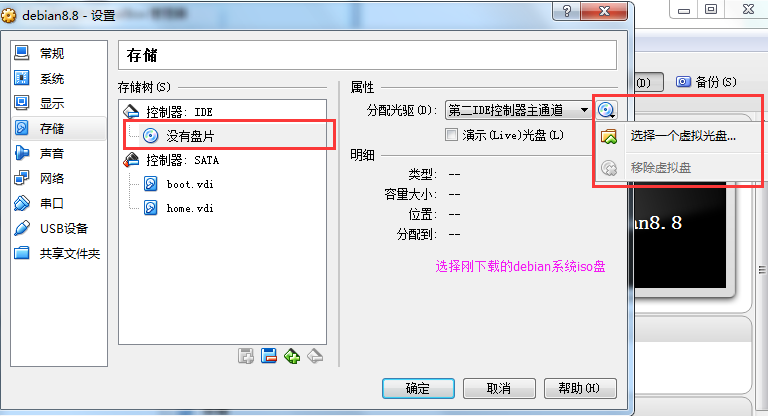Viewport: 768px width, 416px height.
Task: Click the green add attachment icon
Action: tap(292, 356)
